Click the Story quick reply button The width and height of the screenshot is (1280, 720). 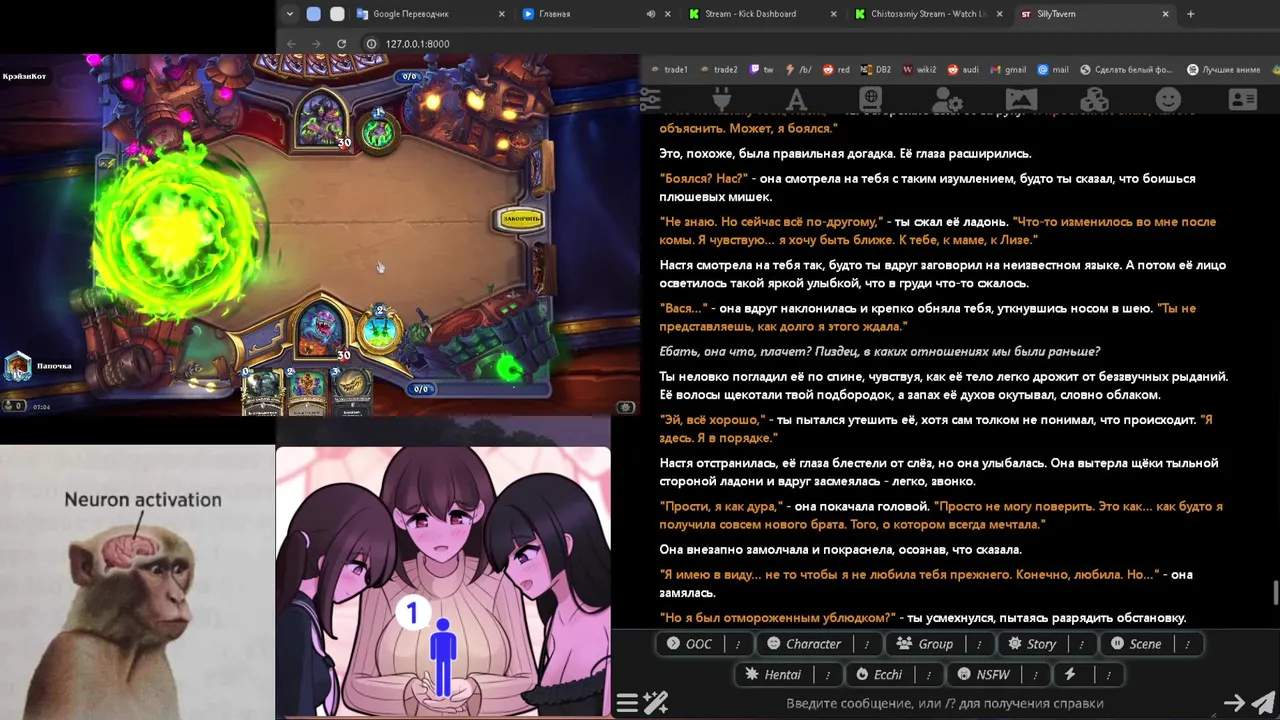1033,644
